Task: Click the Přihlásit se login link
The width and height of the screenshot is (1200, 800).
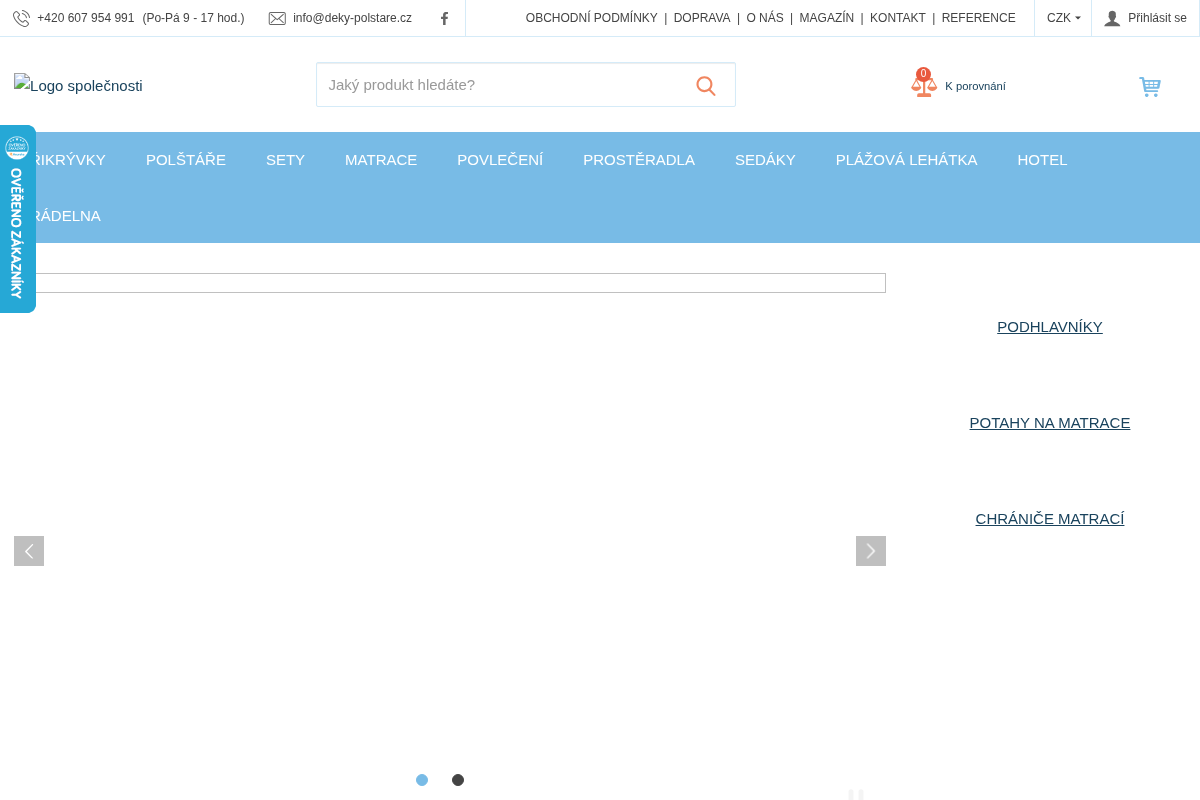Action: point(1157,18)
